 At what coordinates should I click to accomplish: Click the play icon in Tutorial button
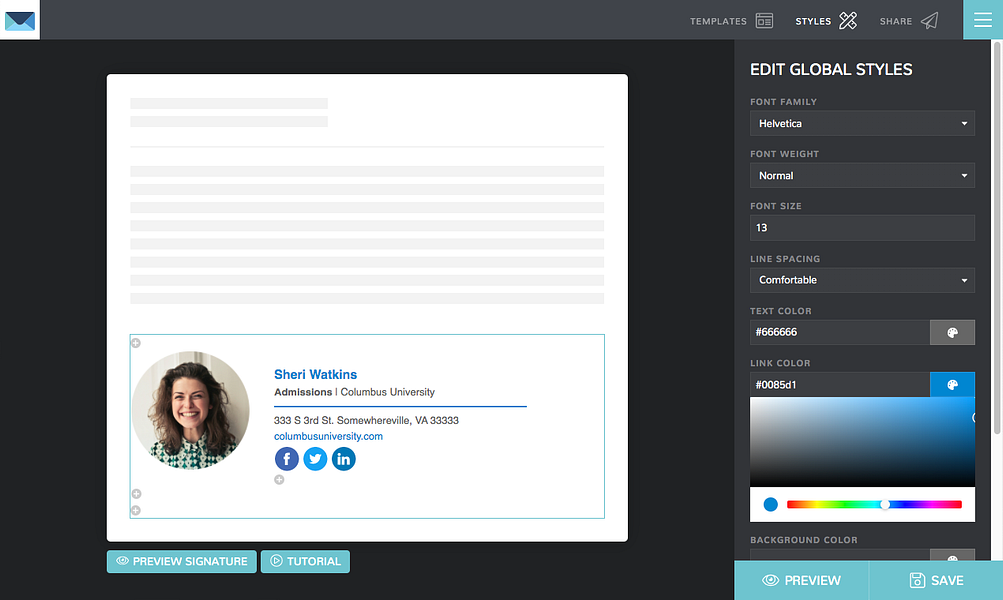click(276, 561)
